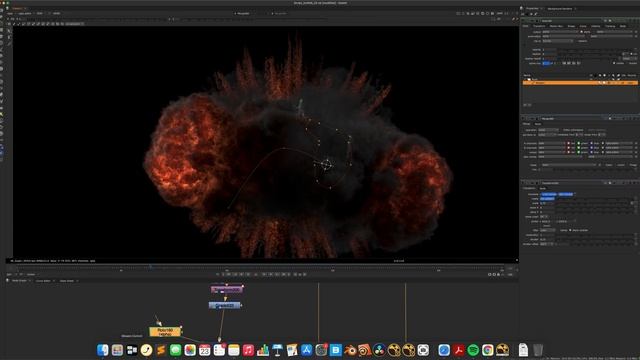This screenshot has height=360, width=640.
Task: Open Sublime Text from the dock
Action: pos(161,350)
